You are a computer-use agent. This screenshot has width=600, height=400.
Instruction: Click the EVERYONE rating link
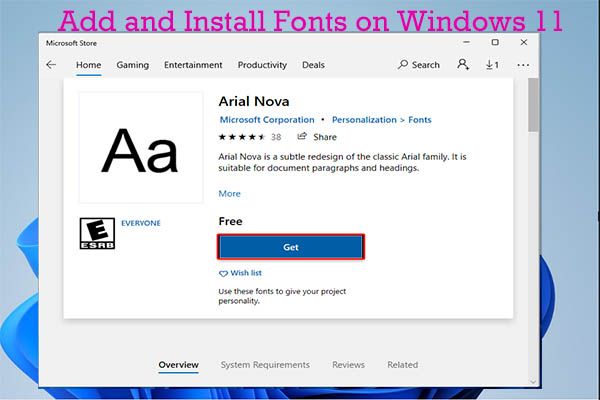pyautogui.click(x=141, y=223)
